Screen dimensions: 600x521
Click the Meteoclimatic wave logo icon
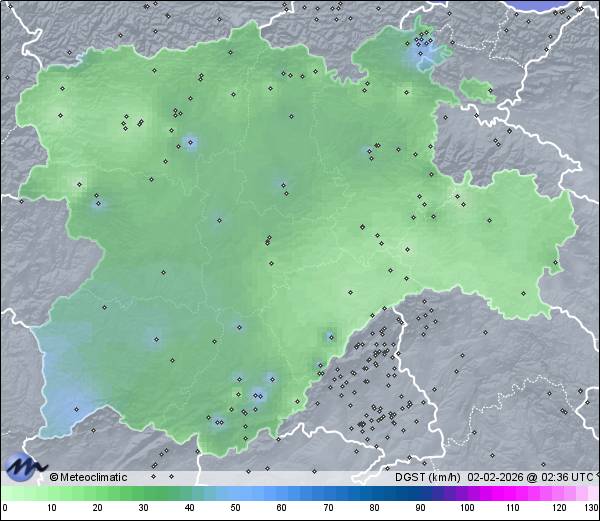tap(24, 466)
